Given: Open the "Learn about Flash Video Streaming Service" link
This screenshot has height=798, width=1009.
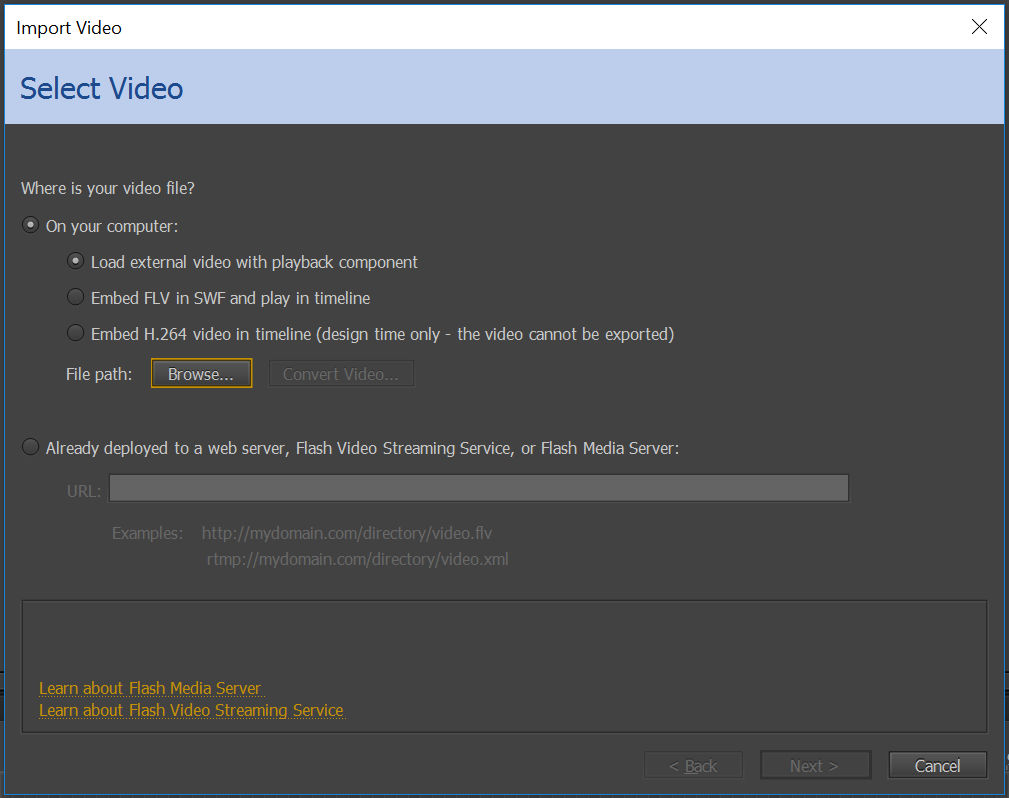Looking at the screenshot, I should click(191, 710).
